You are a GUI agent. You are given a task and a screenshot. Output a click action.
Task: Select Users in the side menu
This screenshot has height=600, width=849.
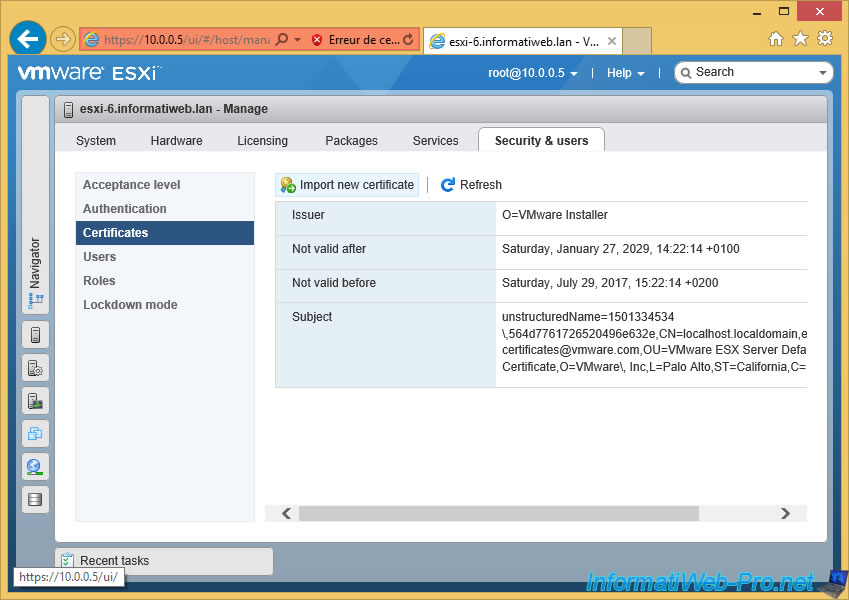(165, 257)
